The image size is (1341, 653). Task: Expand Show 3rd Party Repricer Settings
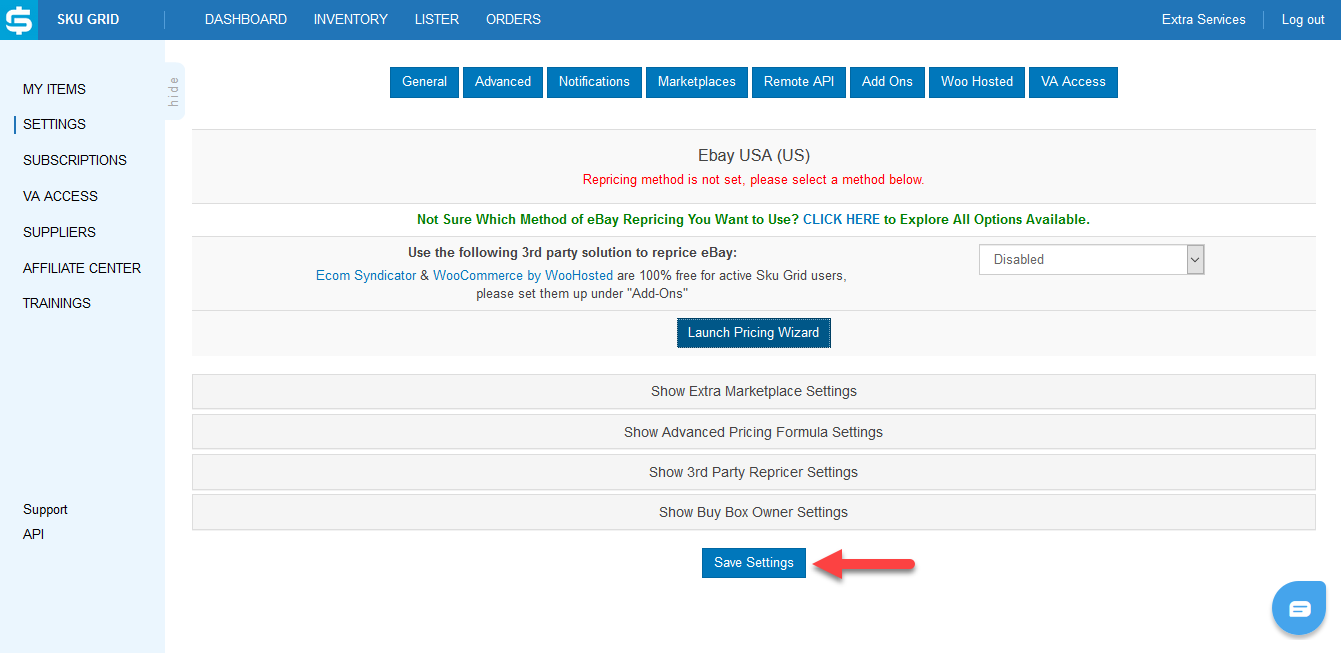753,472
